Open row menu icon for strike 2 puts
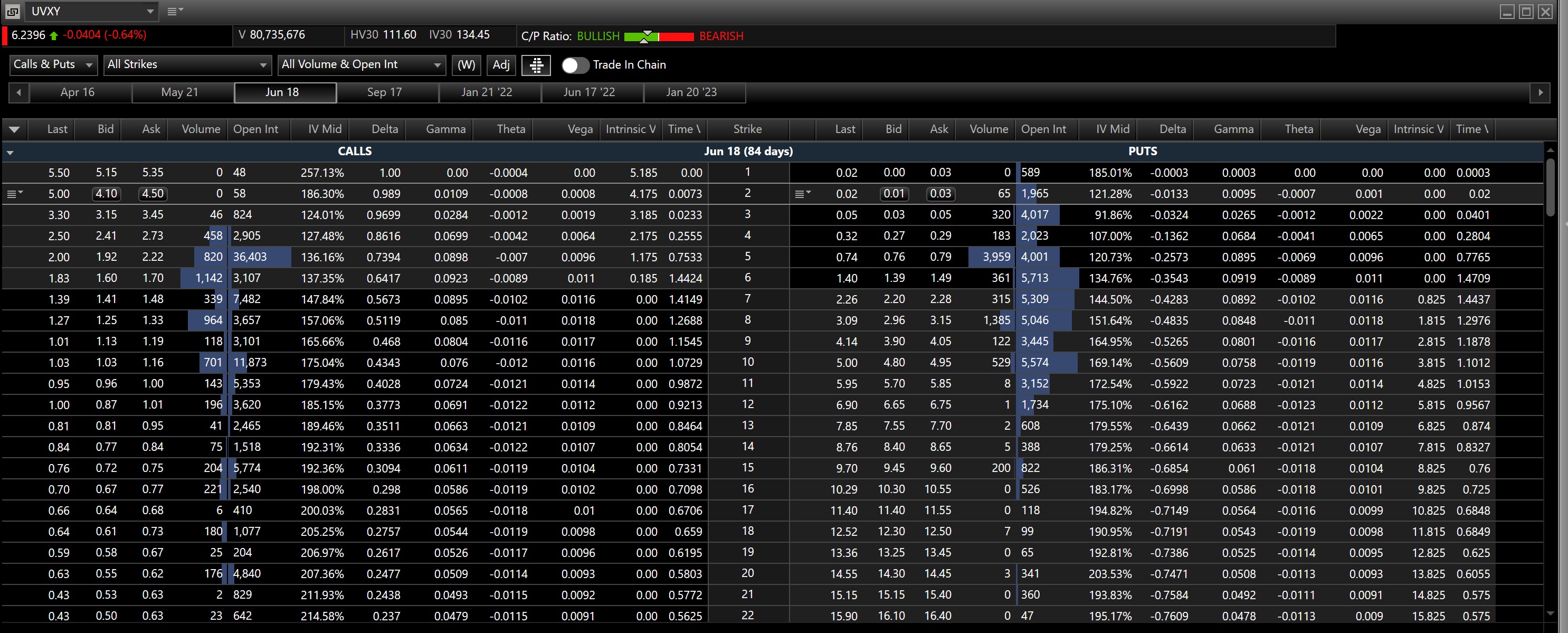The height and width of the screenshot is (633, 1568). (803, 194)
